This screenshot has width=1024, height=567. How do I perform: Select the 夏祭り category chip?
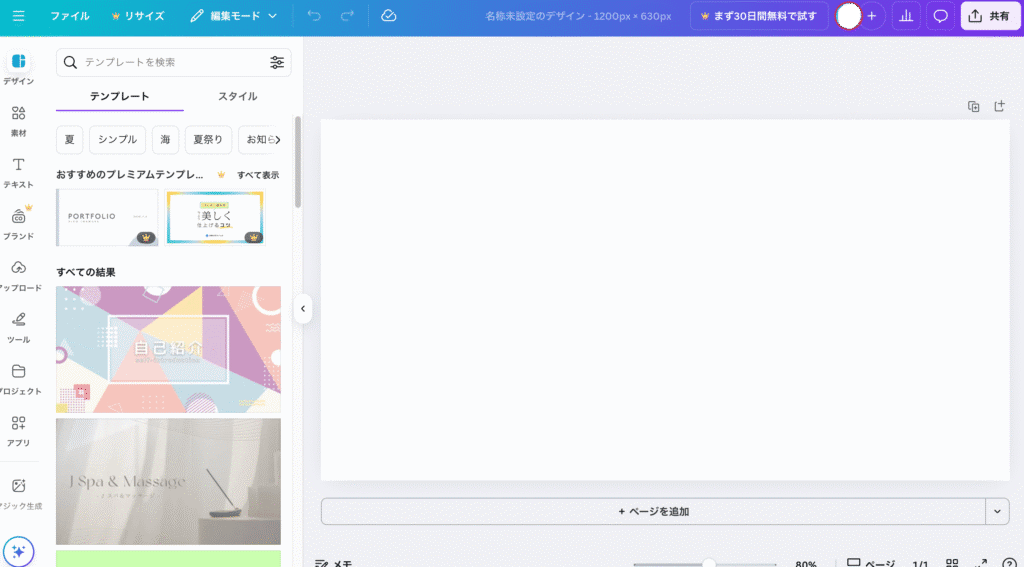click(x=208, y=139)
